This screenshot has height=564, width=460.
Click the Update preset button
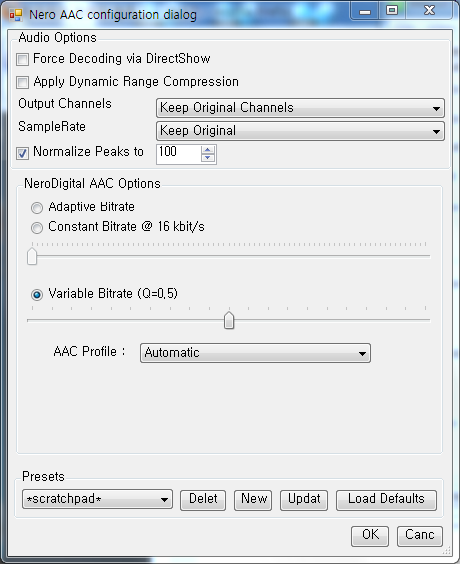click(304, 500)
